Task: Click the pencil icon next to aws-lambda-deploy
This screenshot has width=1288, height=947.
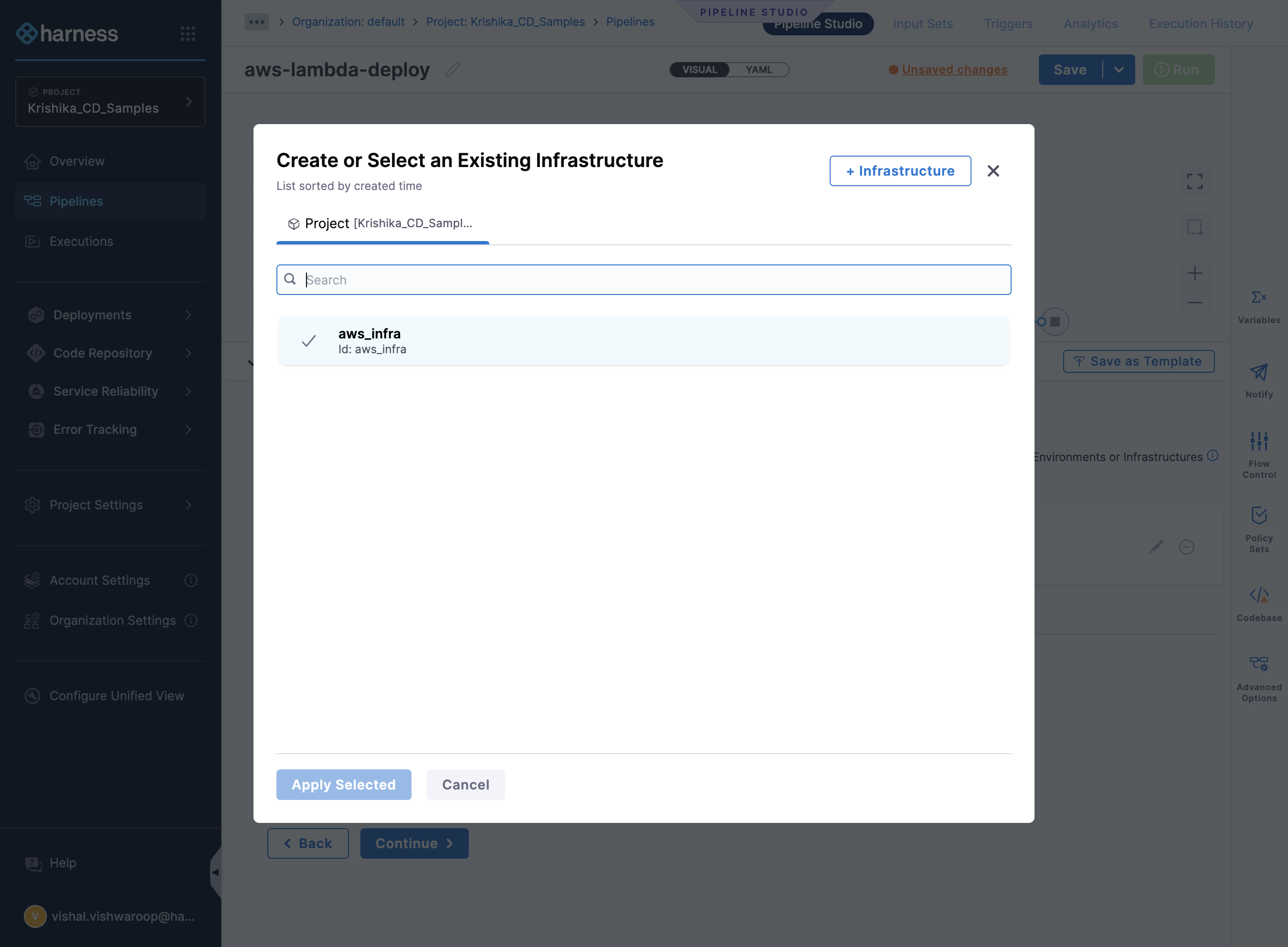Action: point(452,70)
